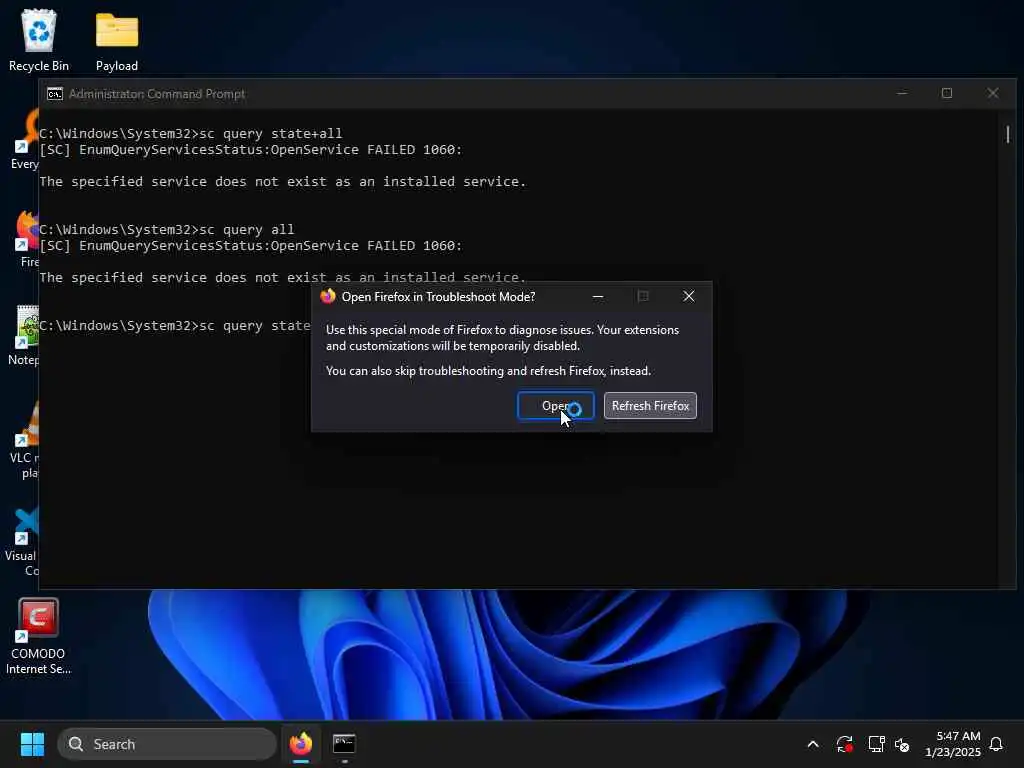Select the Payload folder on the desktop
1024x768 pixels.
pyautogui.click(x=117, y=40)
